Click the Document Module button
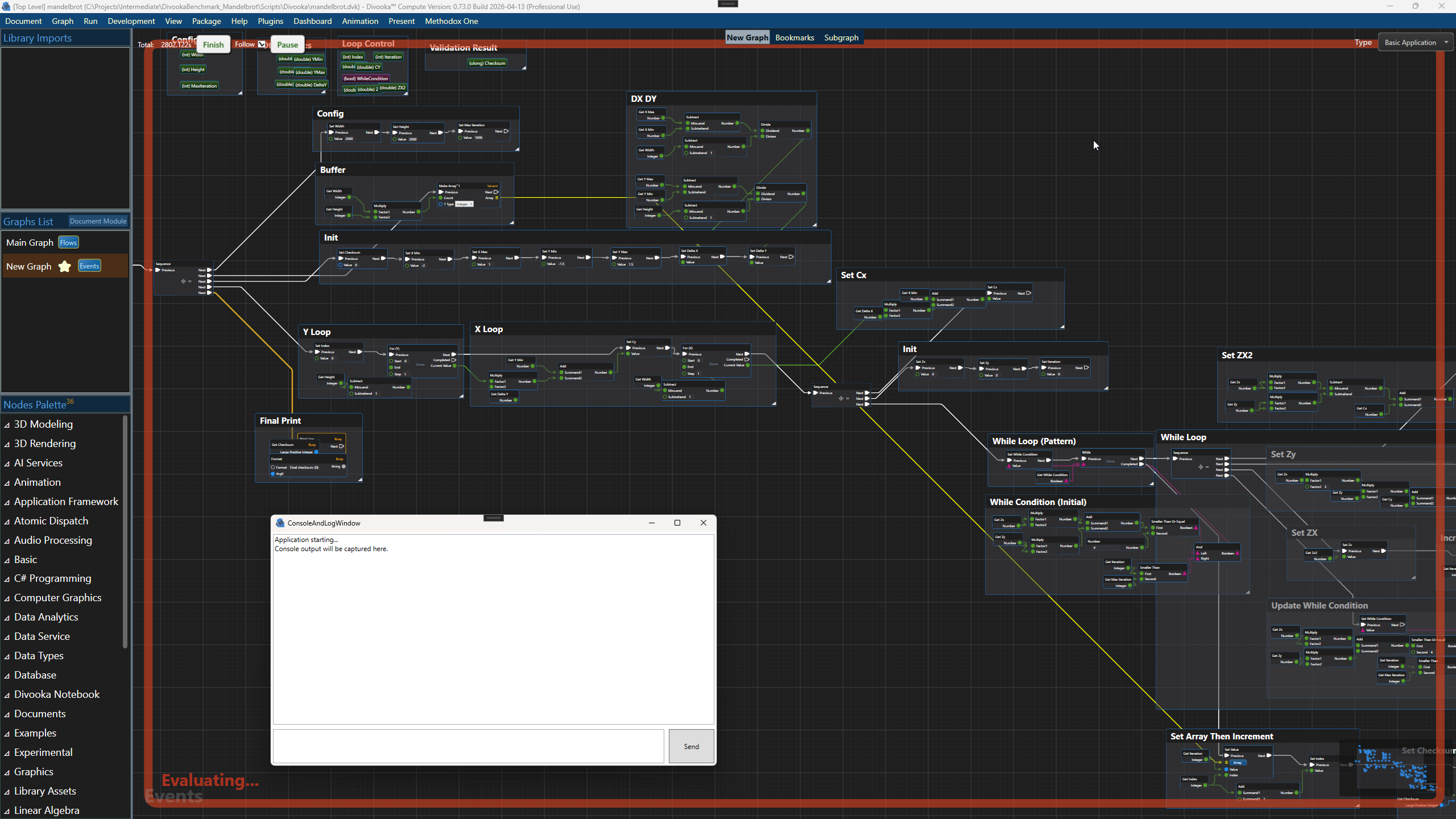This screenshot has height=819, width=1456. point(98,221)
